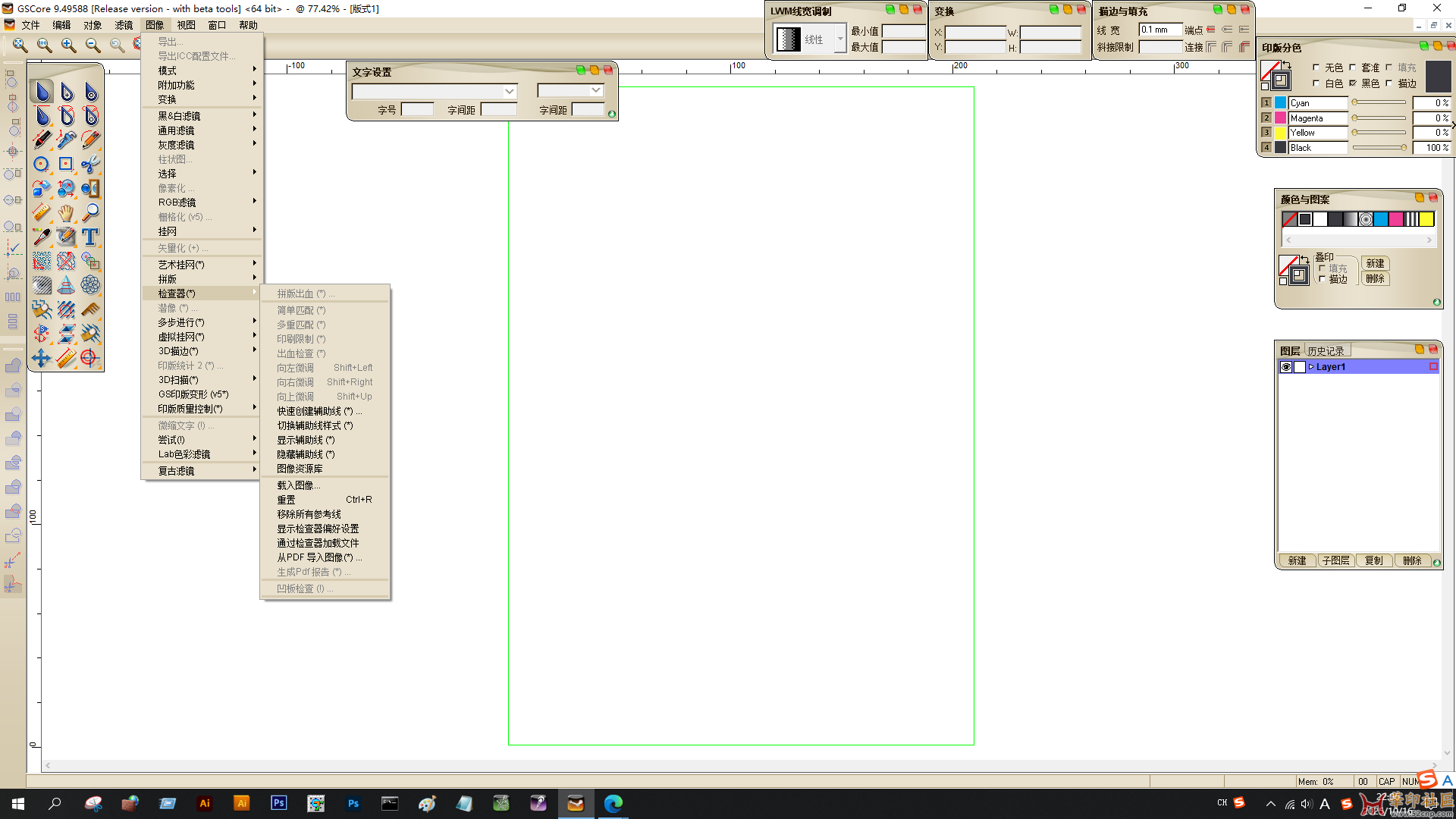Open the font dropdown in 文字设置

[x=510, y=91]
